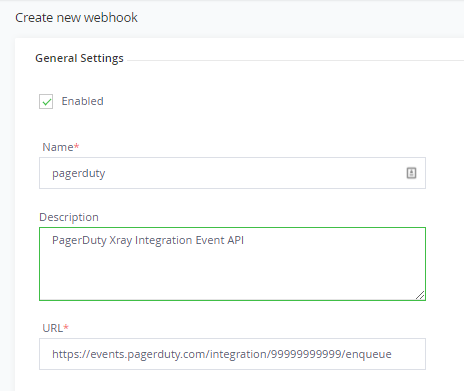Click the Description field label

coord(69,217)
